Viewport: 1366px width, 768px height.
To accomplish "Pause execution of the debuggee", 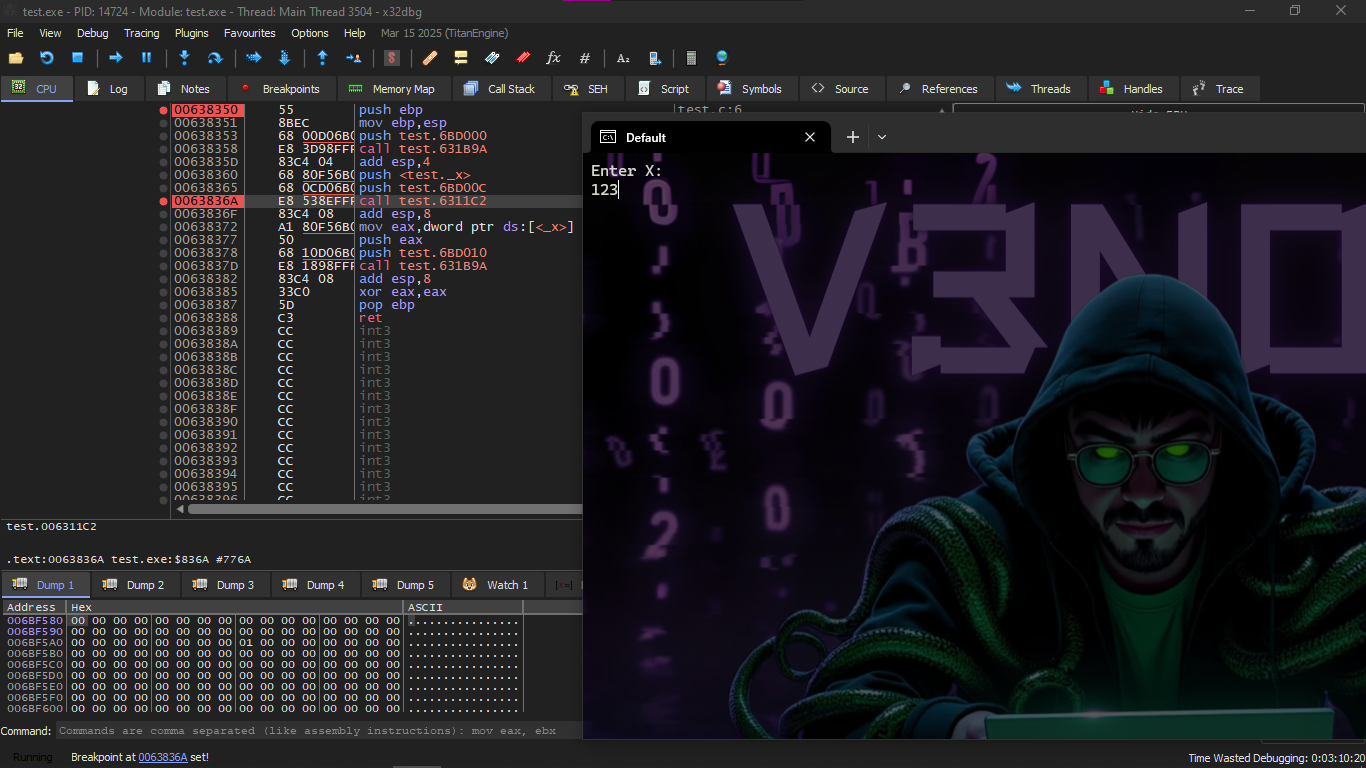I will click(x=146, y=58).
